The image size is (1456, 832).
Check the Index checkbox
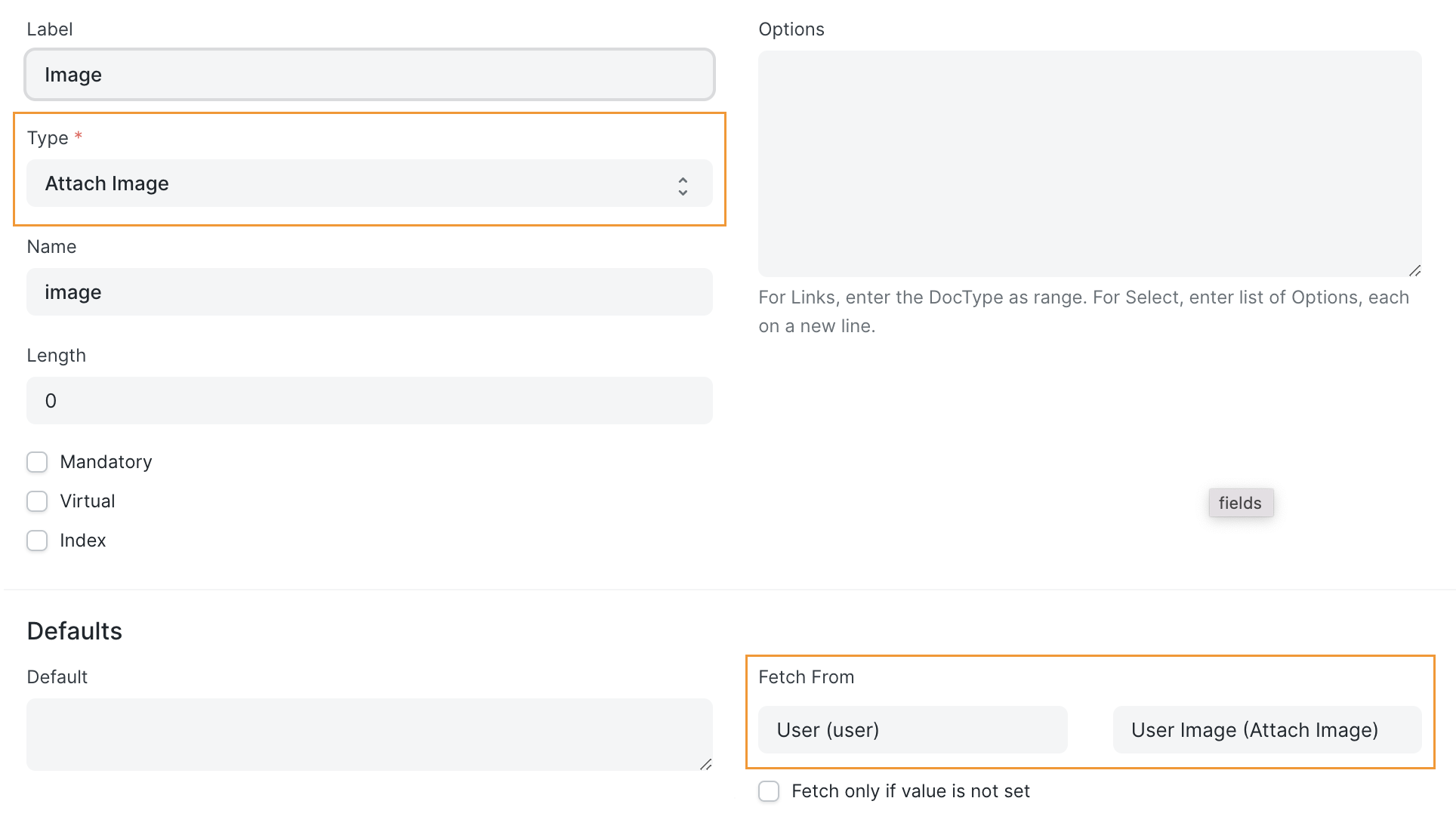tap(37, 541)
